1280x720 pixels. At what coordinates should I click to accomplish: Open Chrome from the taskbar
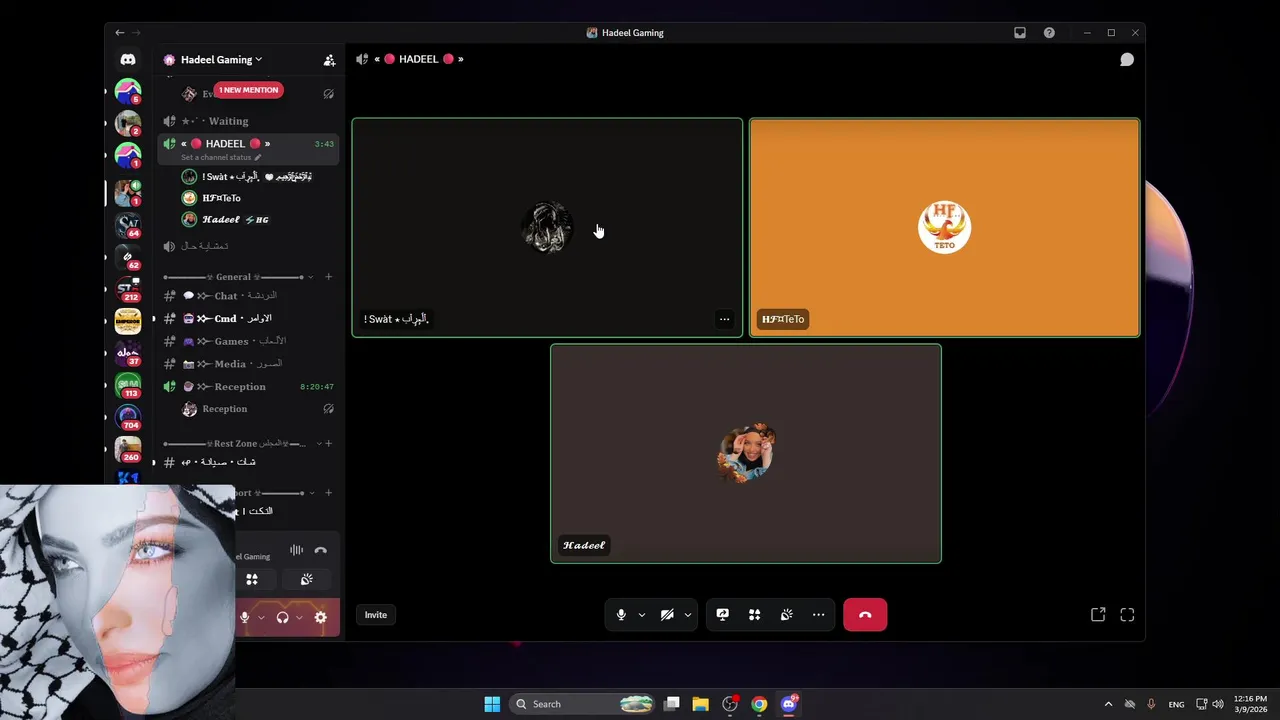(x=759, y=704)
